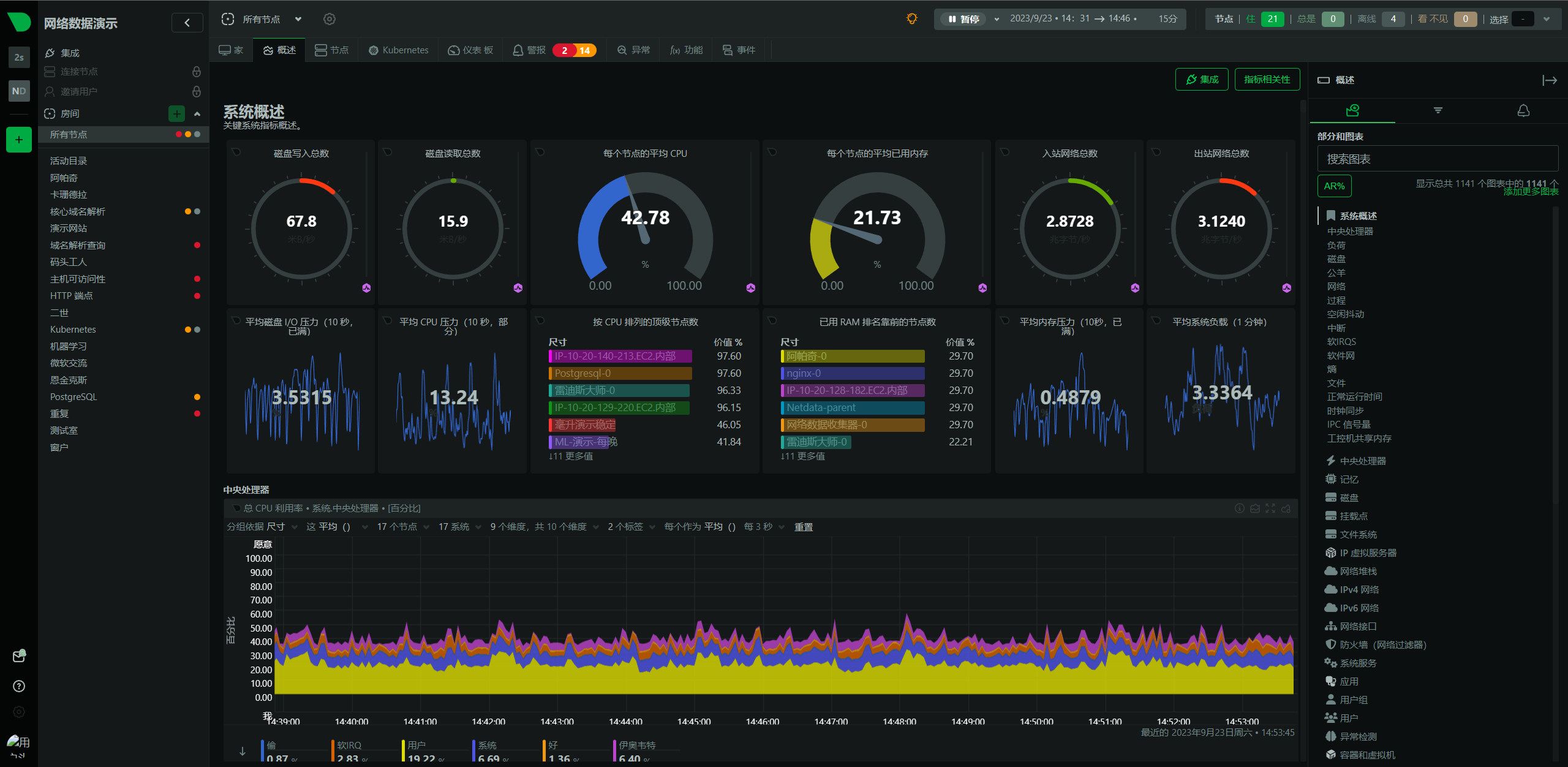
Task: Click 添加更多图表 link
Action: click(x=1531, y=192)
